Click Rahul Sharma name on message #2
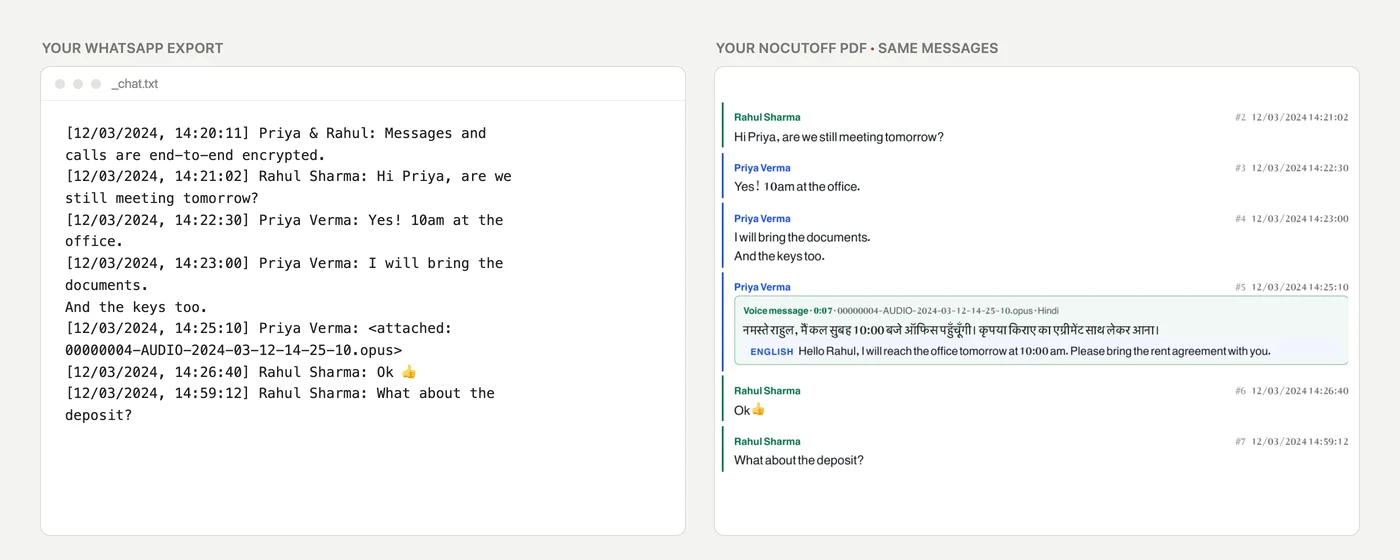This screenshot has height=560, width=1400. click(x=767, y=117)
